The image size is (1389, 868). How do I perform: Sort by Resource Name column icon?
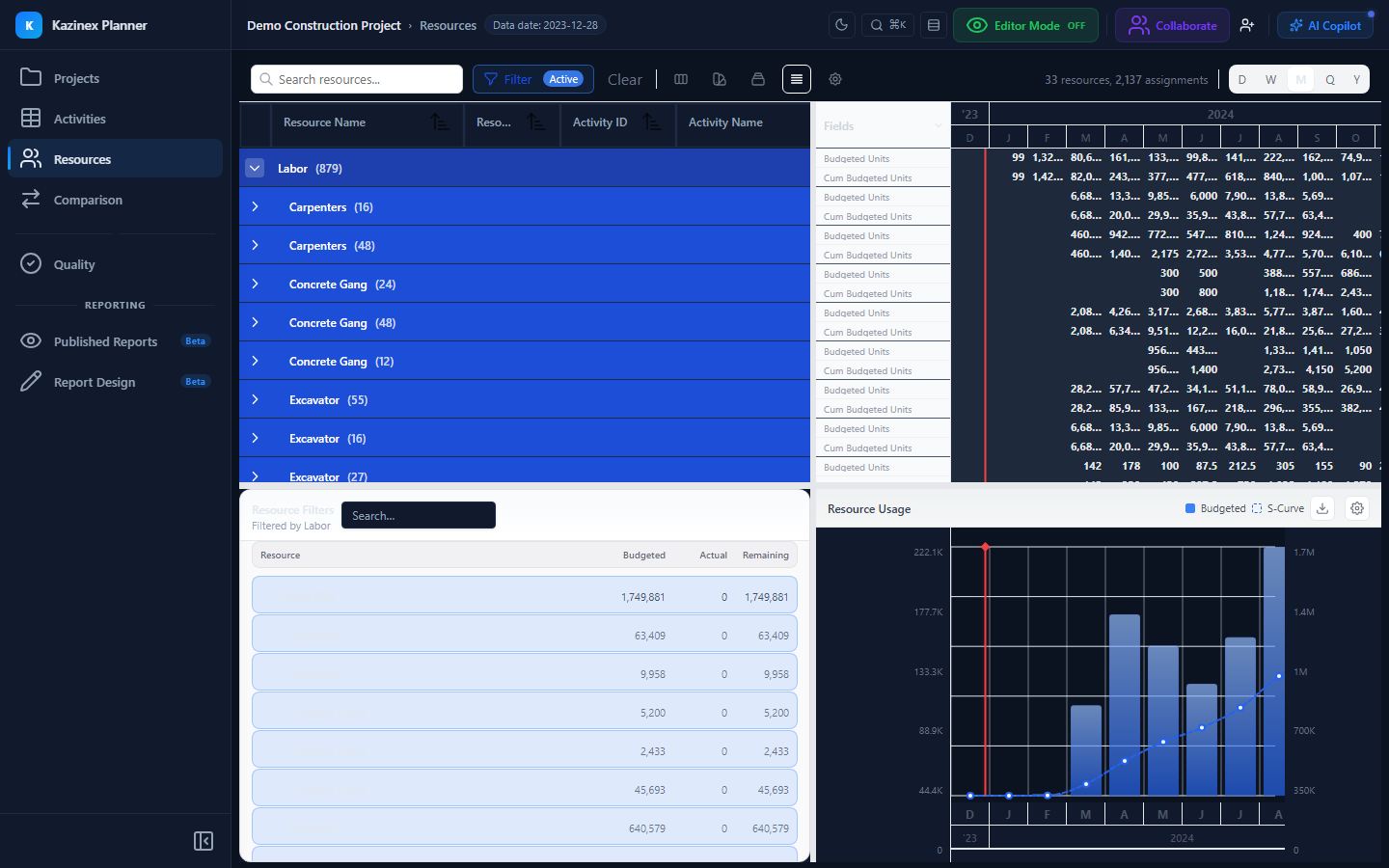(x=439, y=122)
